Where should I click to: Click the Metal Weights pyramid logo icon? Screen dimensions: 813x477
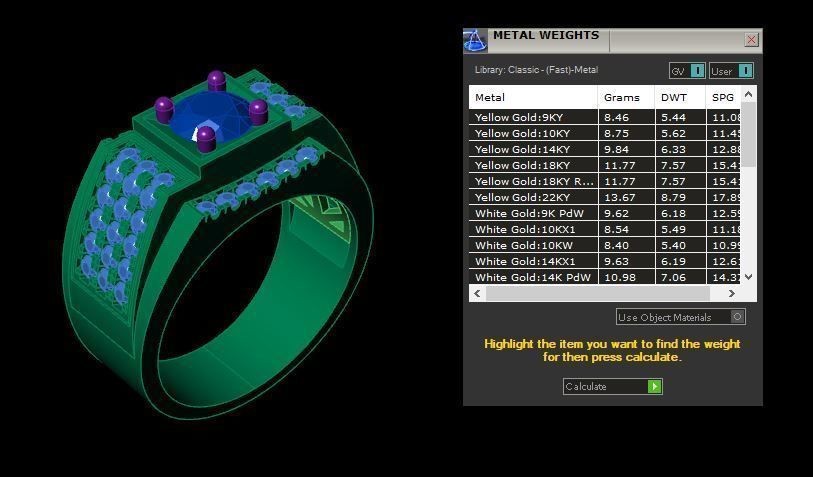[475, 41]
